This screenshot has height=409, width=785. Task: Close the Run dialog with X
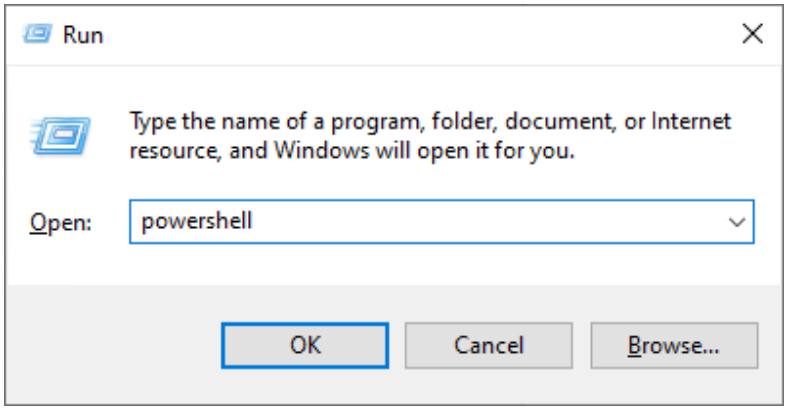pyautogui.click(x=752, y=34)
